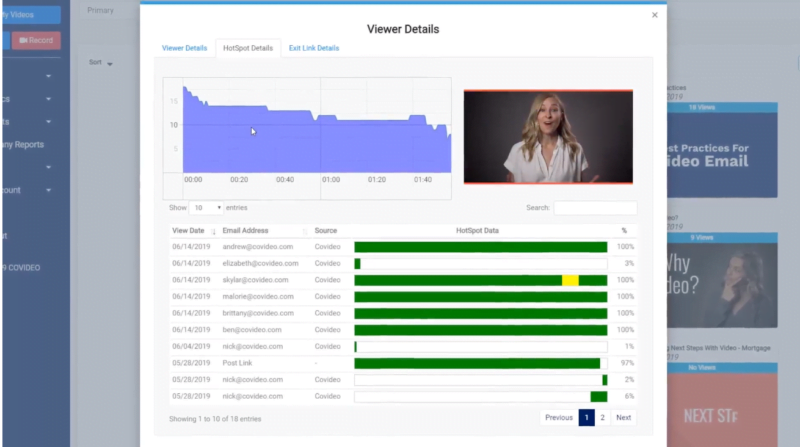
Task: Close the Viewer Details dialog
Action: tap(655, 15)
